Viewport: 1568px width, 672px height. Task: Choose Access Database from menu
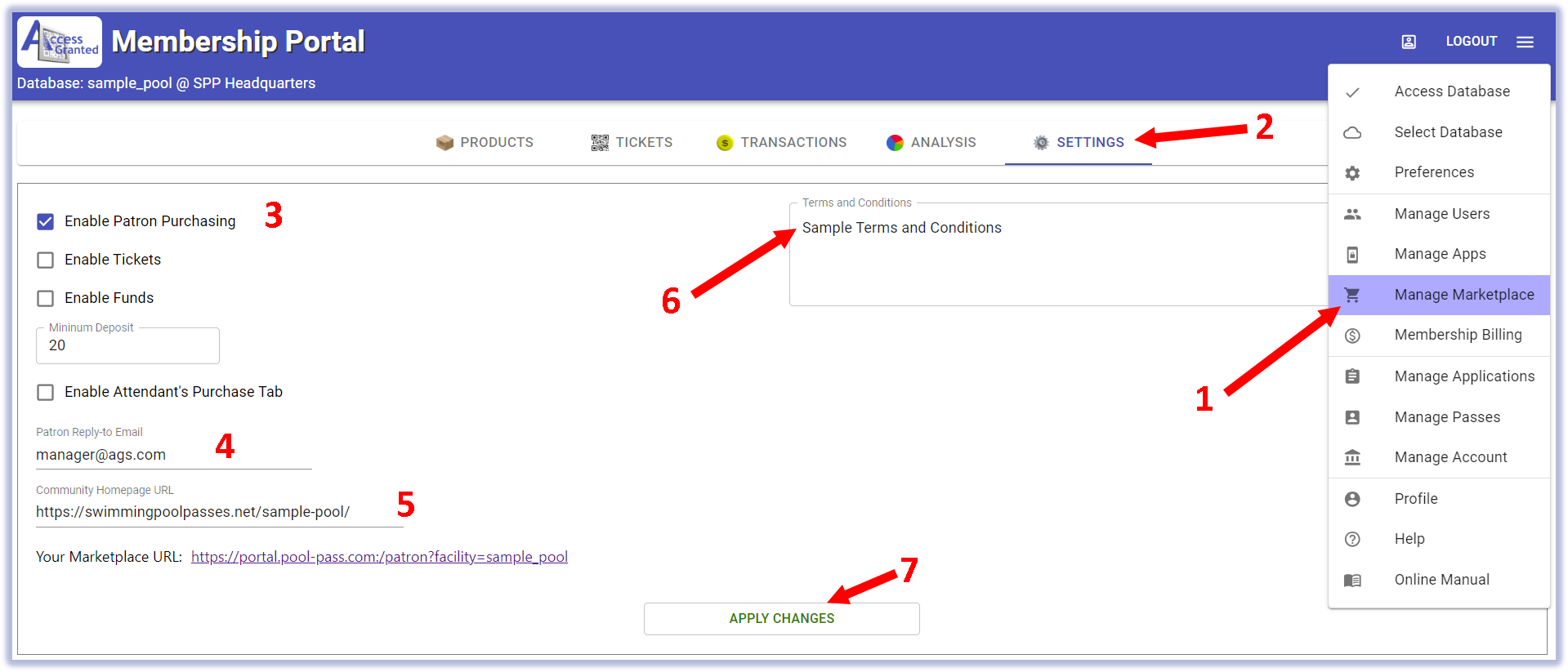coord(1439,91)
